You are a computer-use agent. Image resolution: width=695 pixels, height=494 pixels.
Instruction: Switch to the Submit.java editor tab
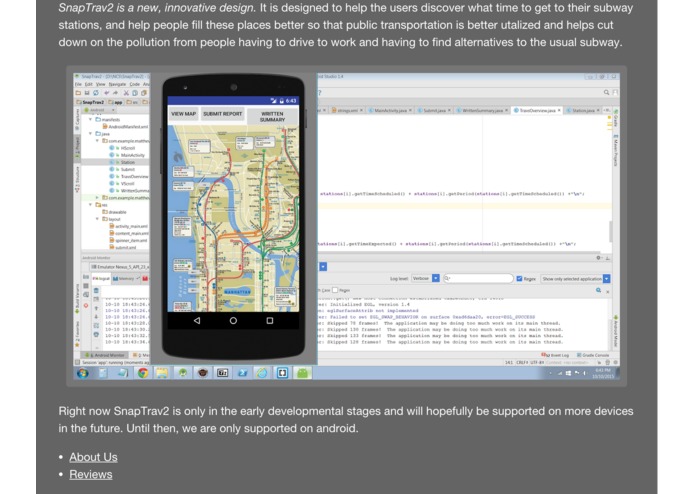point(434,110)
